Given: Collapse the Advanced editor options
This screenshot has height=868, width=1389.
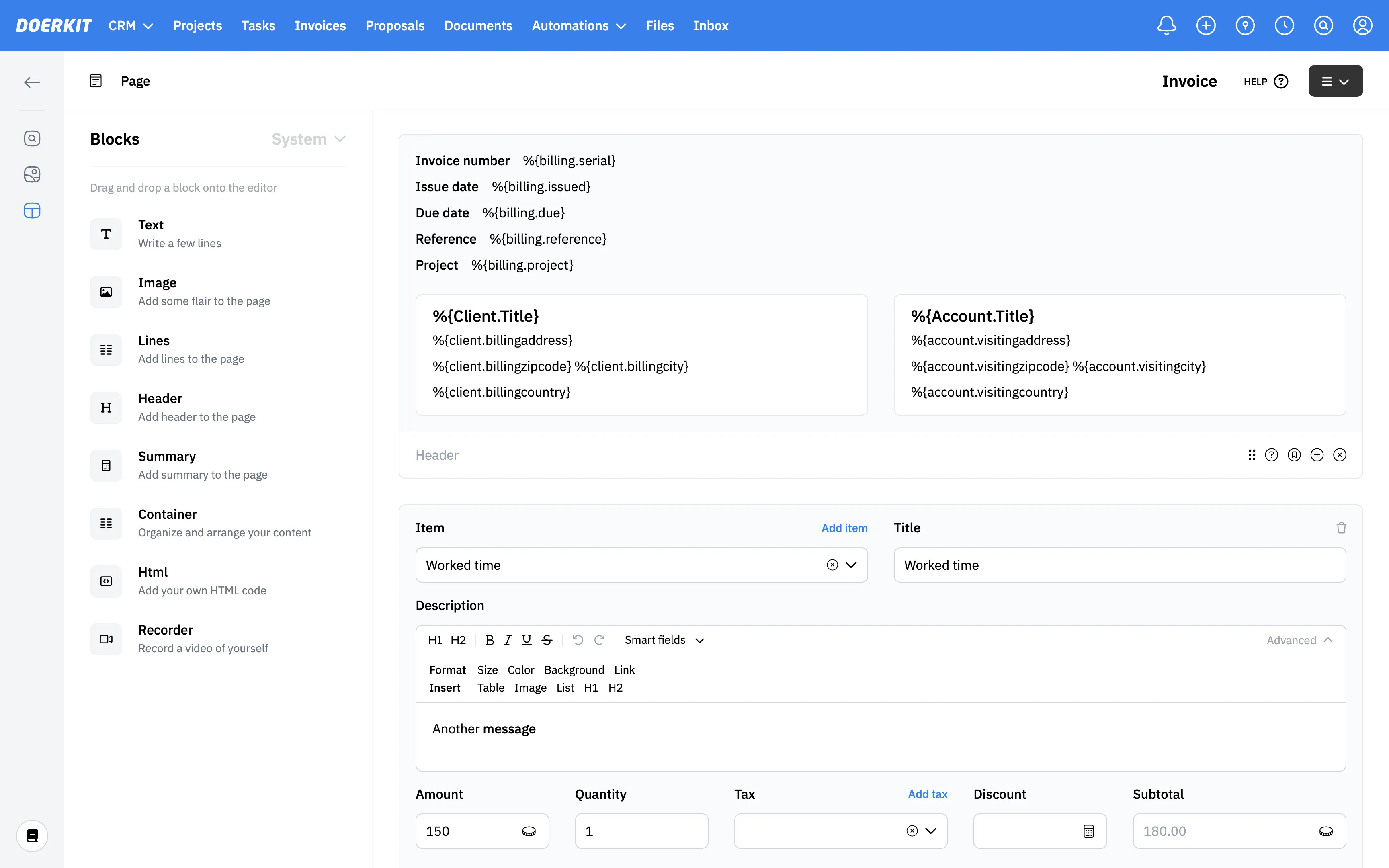Looking at the screenshot, I should pyautogui.click(x=1299, y=639).
